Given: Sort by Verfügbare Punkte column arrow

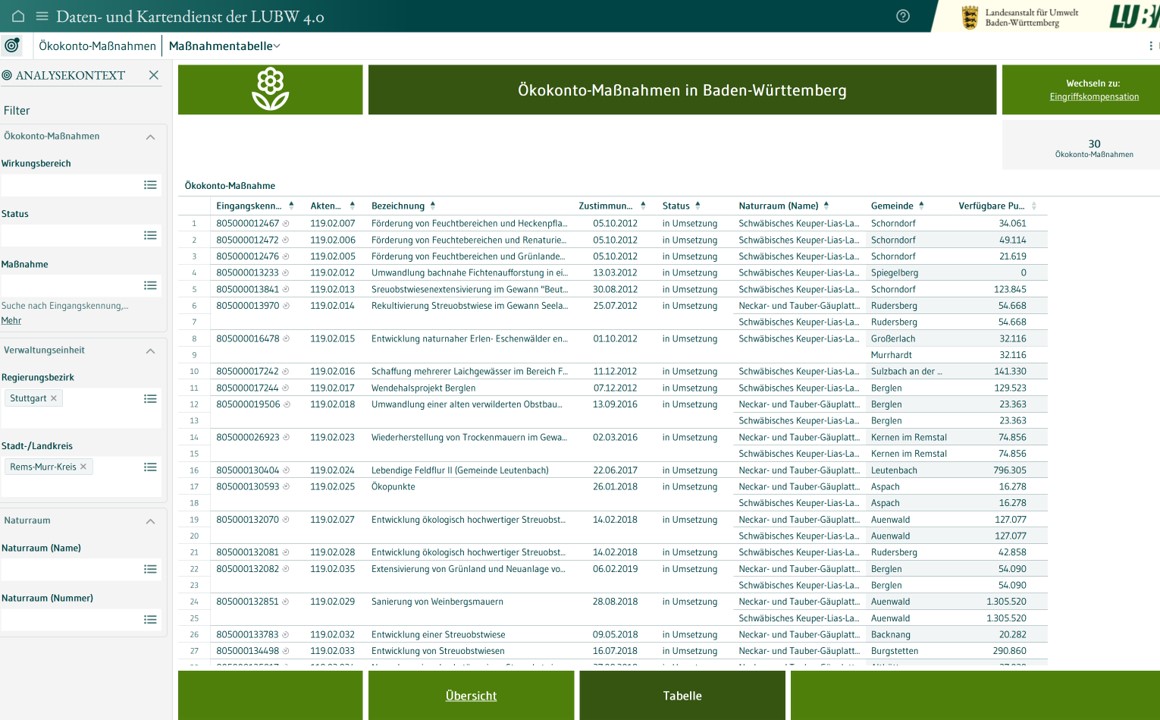Looking at the screenshot, I should click(1033, 206).
